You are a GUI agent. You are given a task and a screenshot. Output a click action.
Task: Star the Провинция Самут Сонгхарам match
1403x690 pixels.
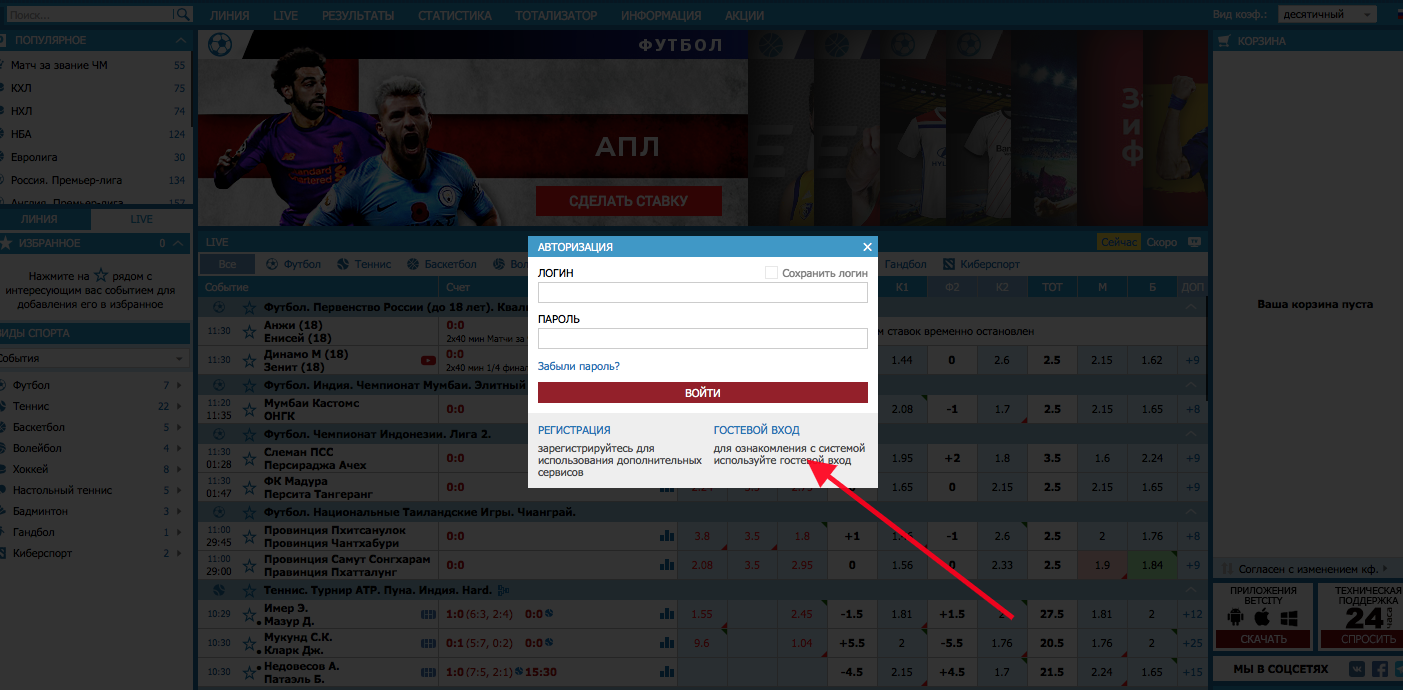(250, 565)
